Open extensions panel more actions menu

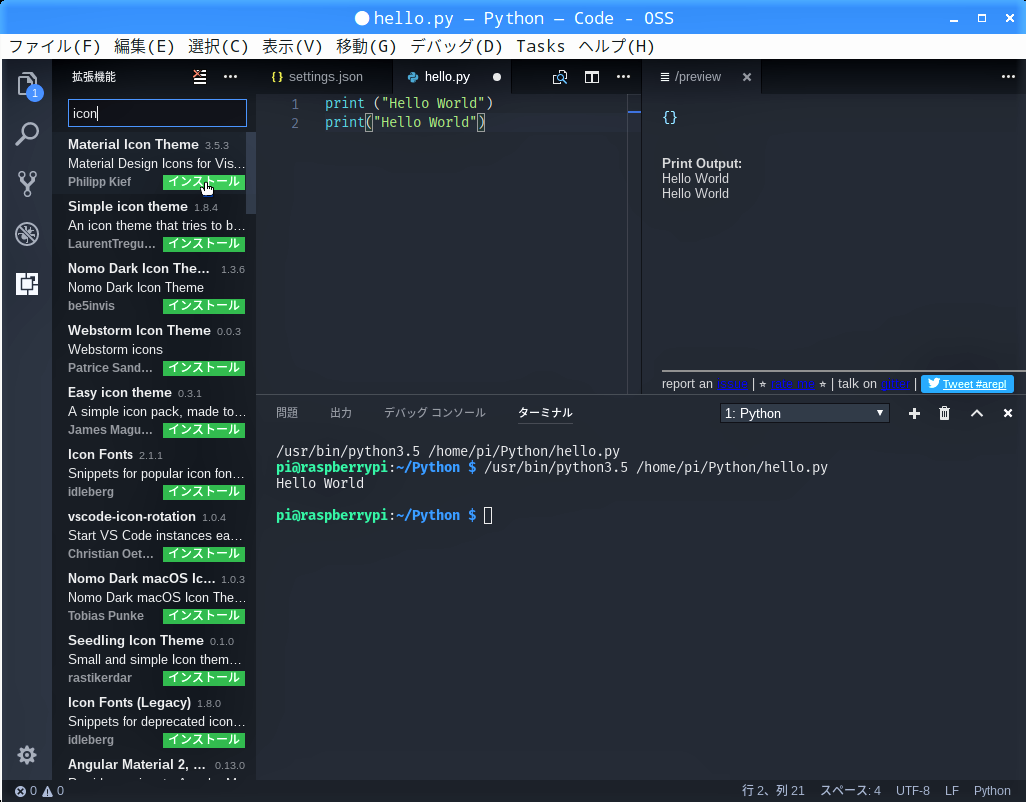(x=230, y=77)
